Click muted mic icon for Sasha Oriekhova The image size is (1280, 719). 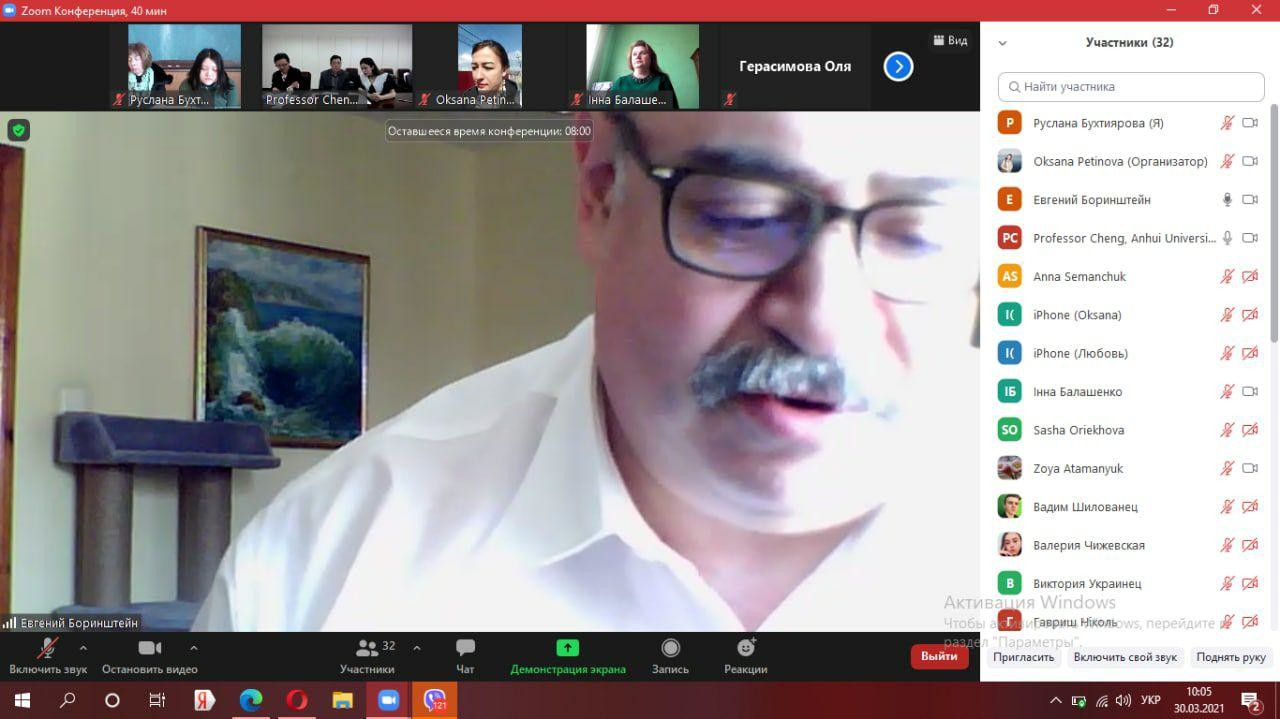pos(1227,430)
